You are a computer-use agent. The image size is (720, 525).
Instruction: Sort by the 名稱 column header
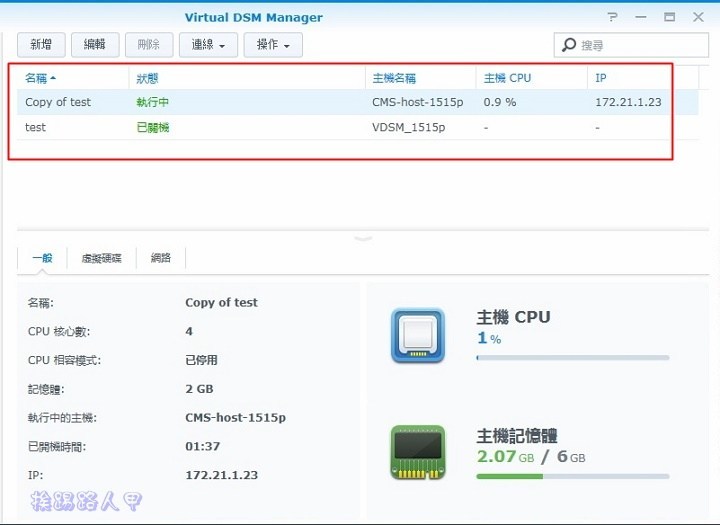point(73,78)
